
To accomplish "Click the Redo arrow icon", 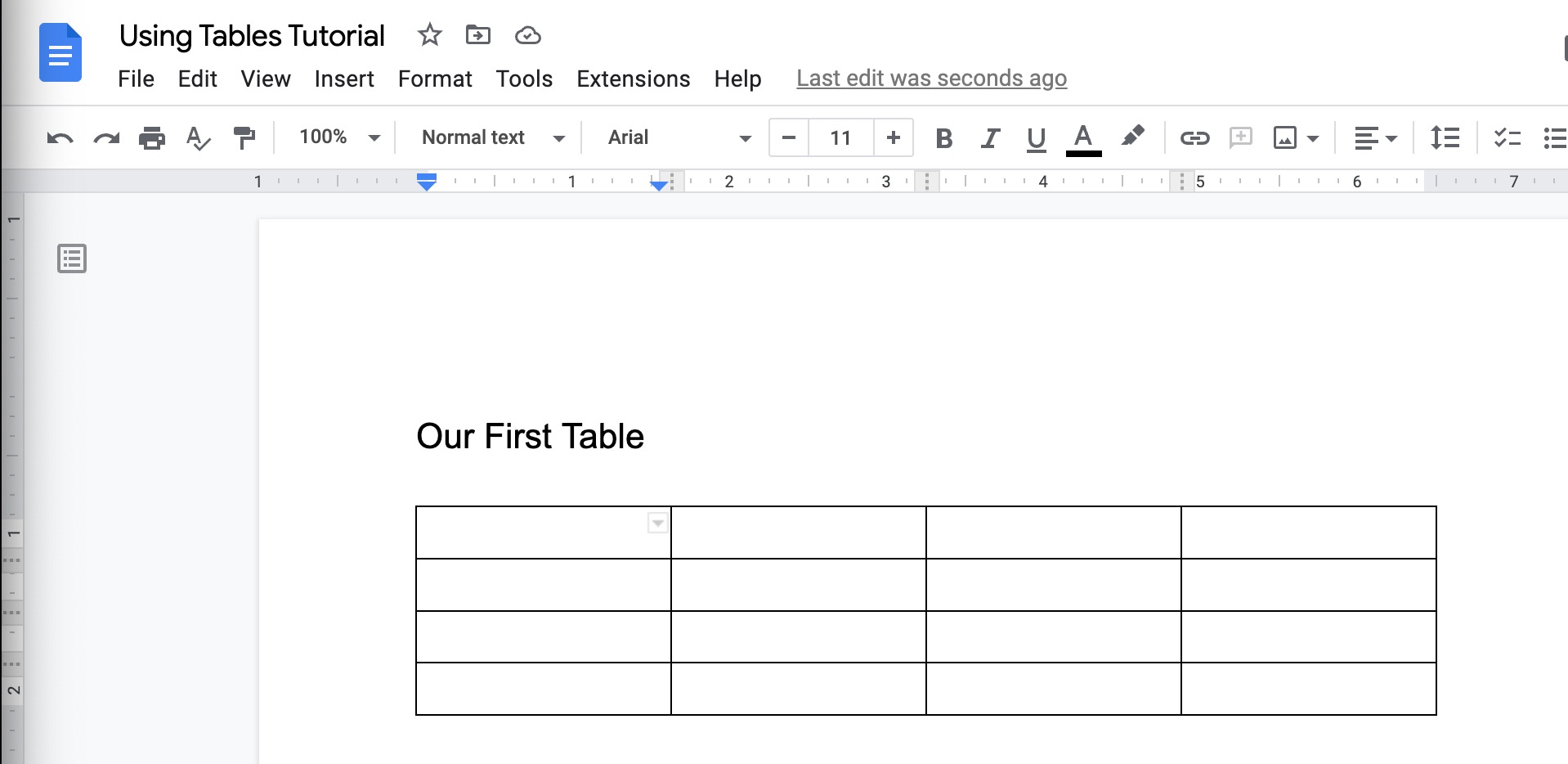I will [106, 138].
